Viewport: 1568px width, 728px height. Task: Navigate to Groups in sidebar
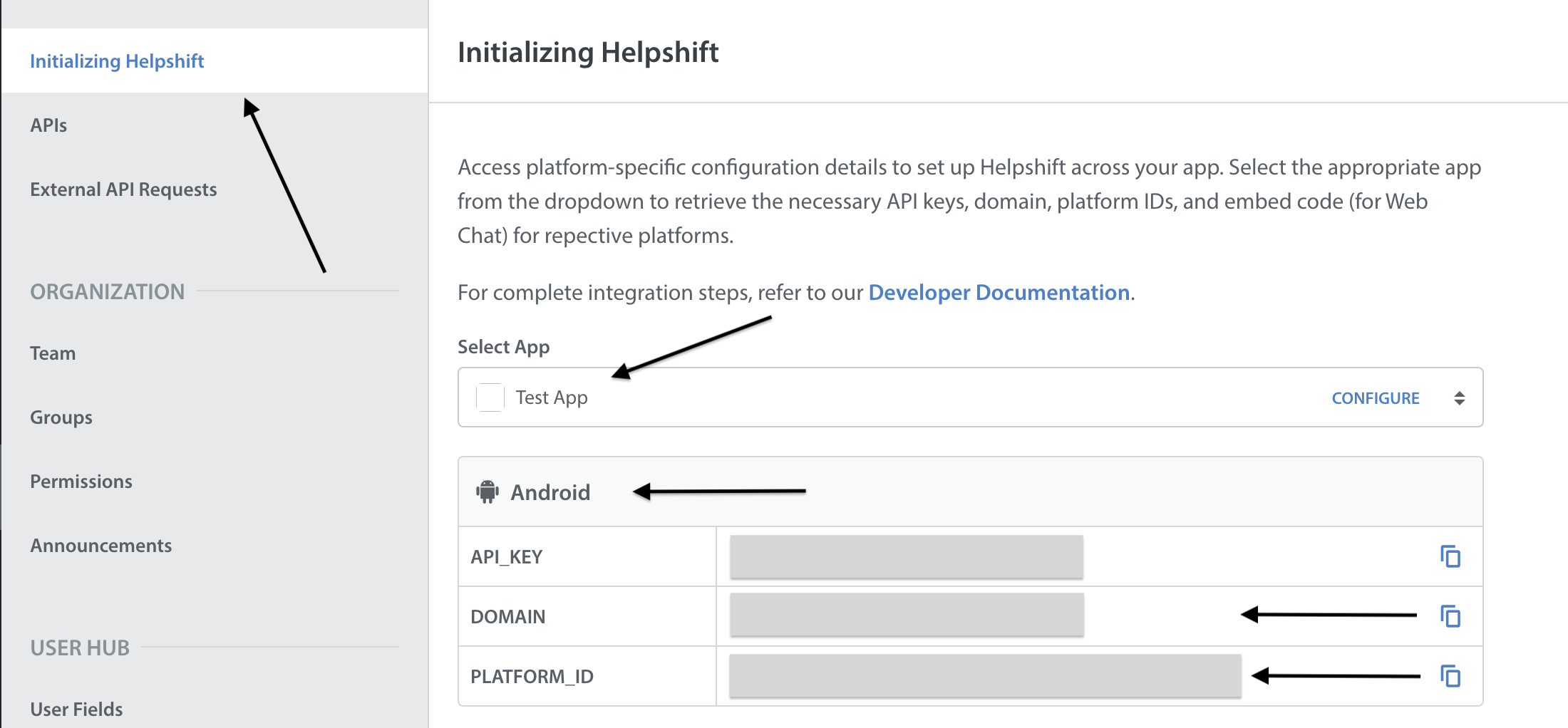tap(61, 417)
